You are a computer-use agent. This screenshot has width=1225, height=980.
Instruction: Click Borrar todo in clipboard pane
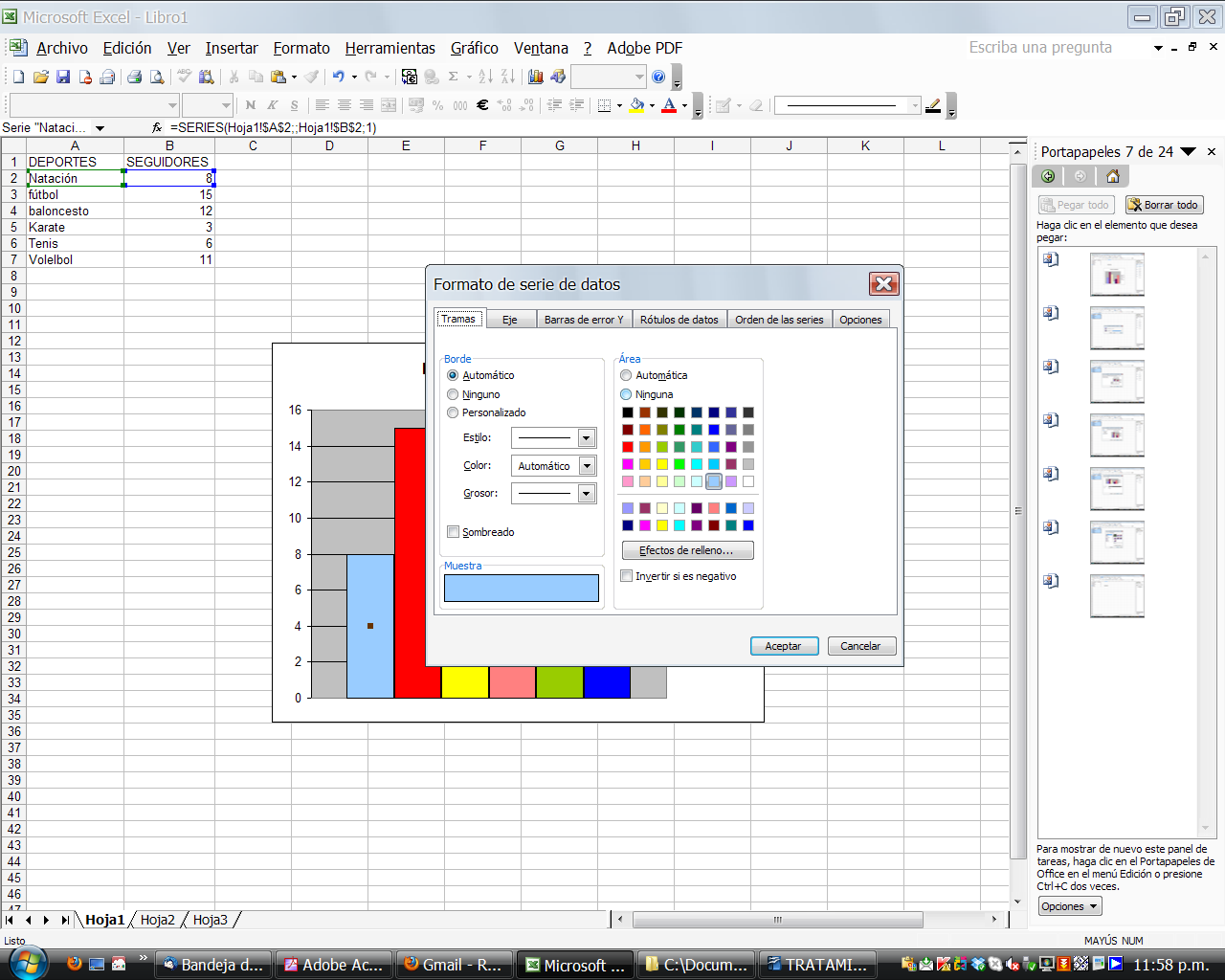click(1165, 205)
